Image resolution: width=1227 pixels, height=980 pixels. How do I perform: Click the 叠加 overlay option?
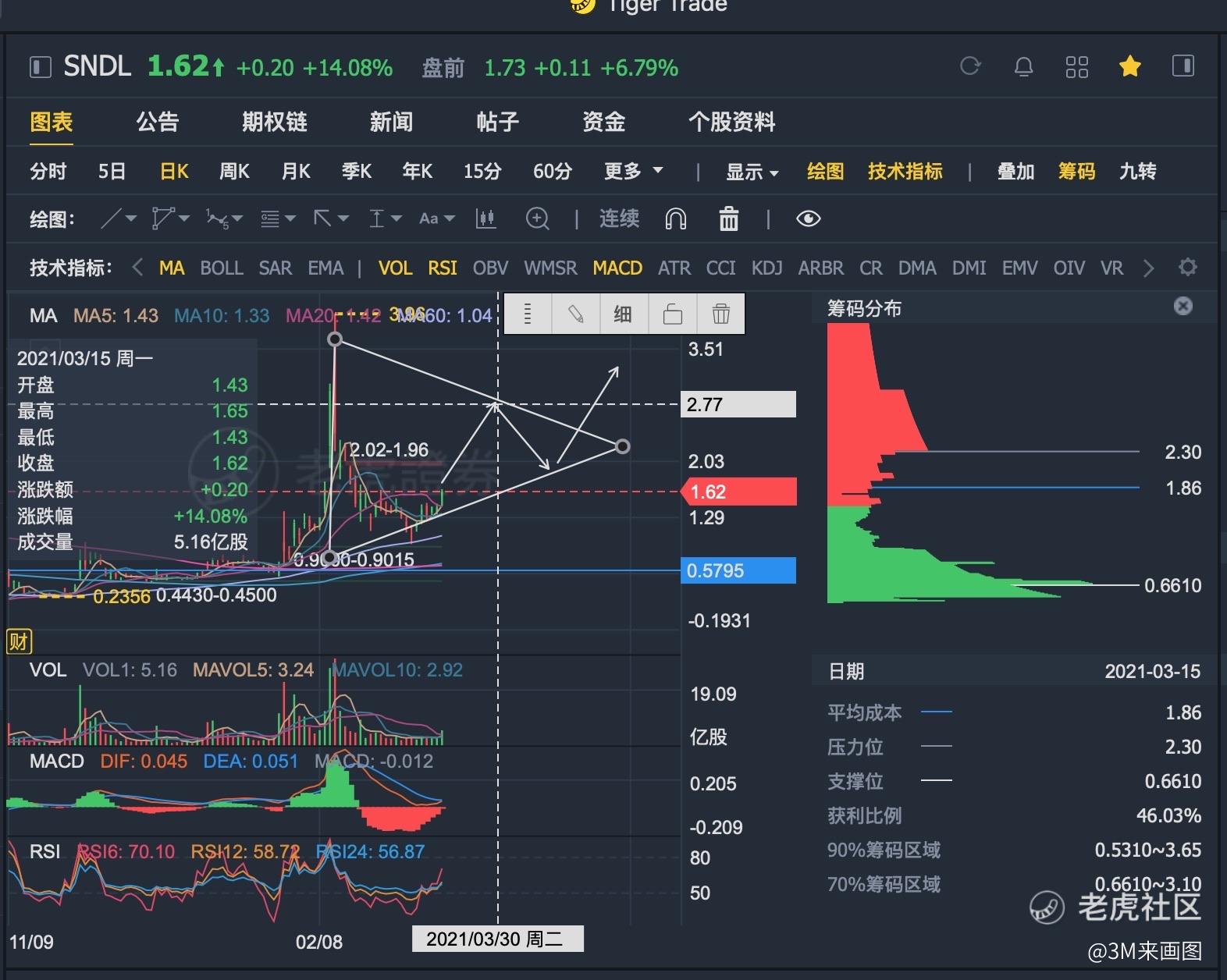pyautogui.click(x=1015, y=172)
